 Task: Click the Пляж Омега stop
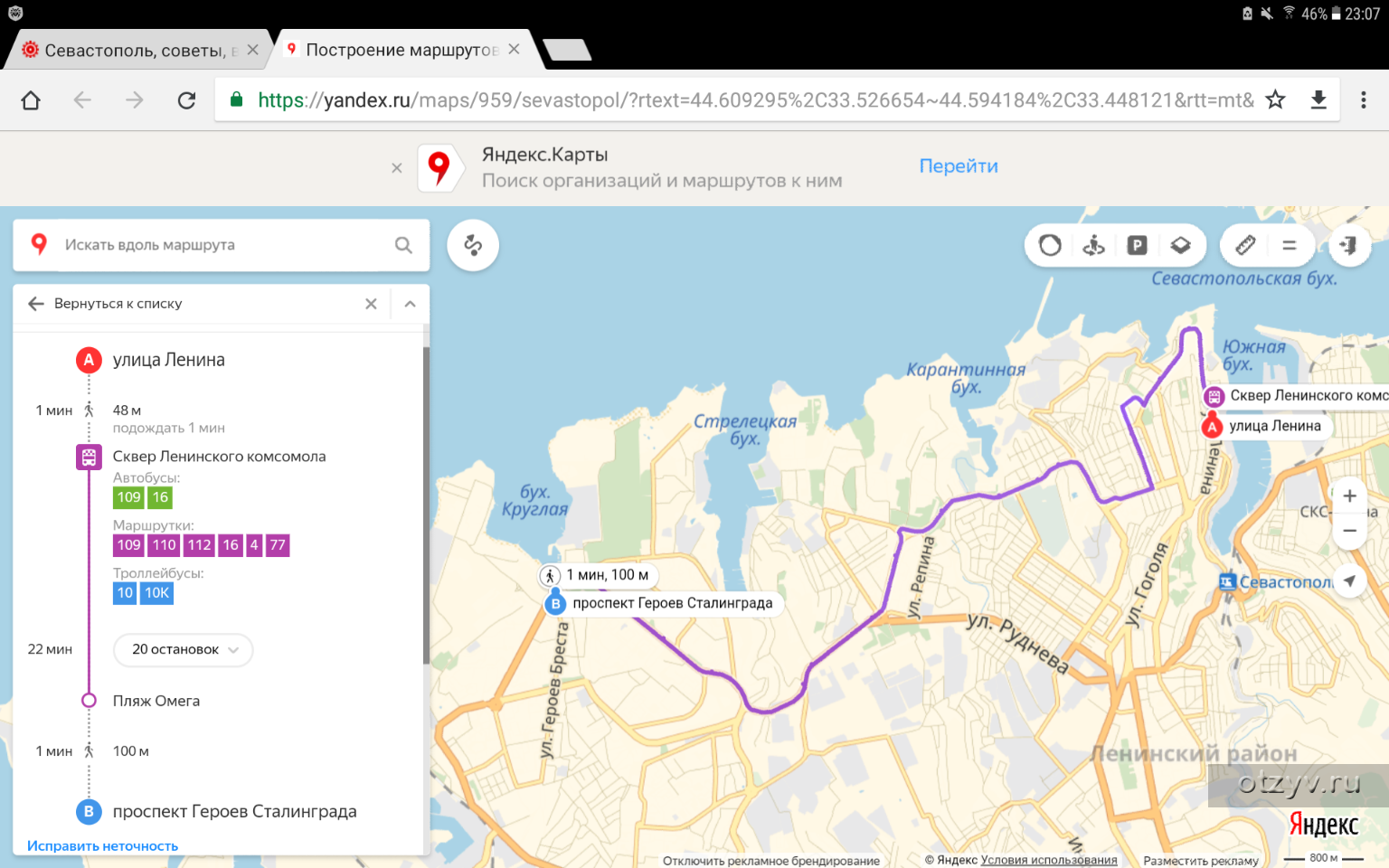pyautogui.click(x=156, y=701)
